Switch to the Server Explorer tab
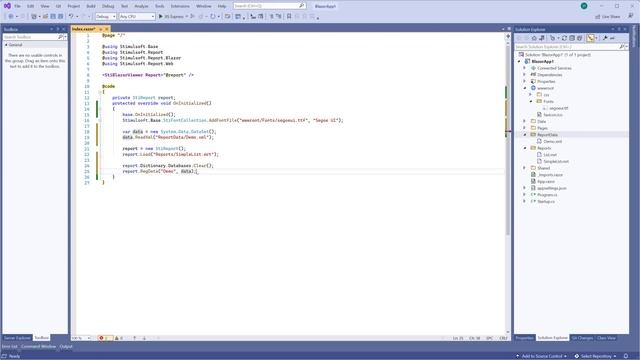640x360 pixels. tap(17, 338)
